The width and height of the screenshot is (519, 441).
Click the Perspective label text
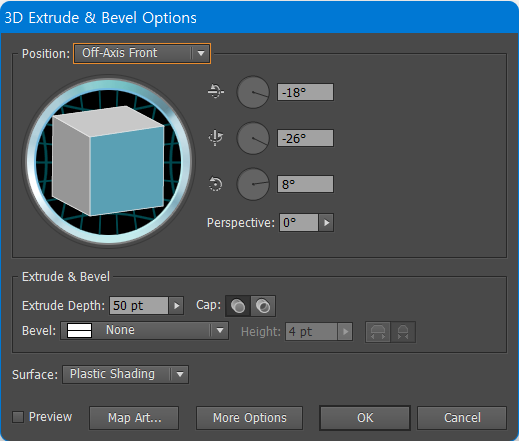[x=241, y=222]
